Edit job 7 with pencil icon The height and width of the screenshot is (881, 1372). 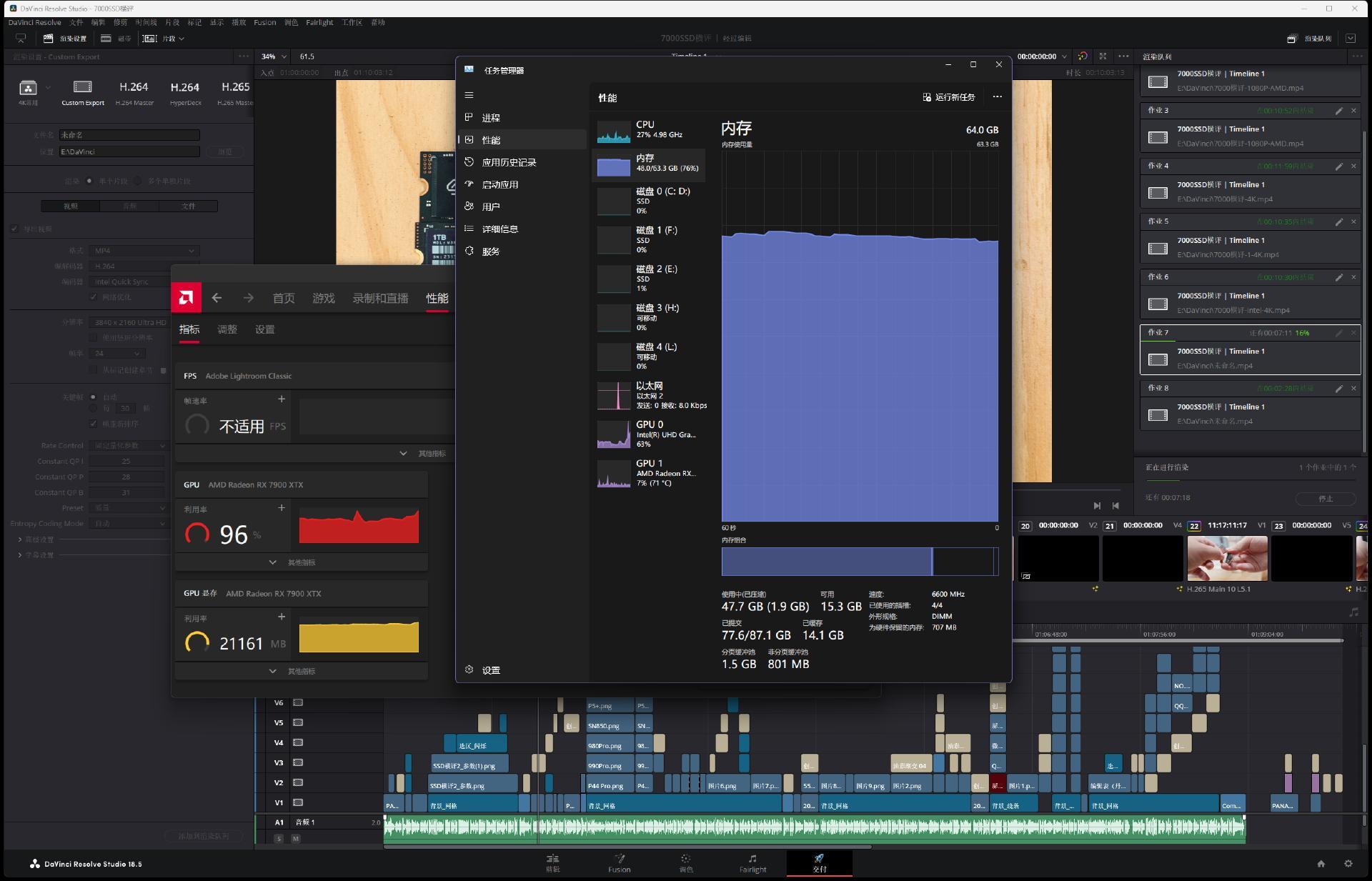pyautogui.click(x=1338, y=333)
